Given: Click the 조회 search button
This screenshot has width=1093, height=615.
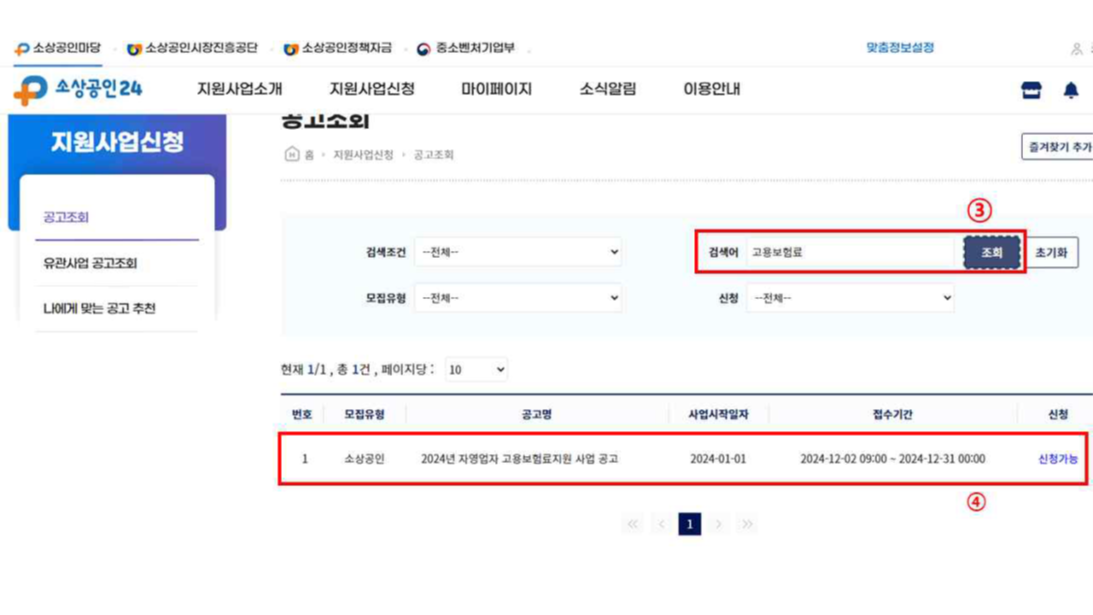Looking at the screenshot, I should point(995,253).
